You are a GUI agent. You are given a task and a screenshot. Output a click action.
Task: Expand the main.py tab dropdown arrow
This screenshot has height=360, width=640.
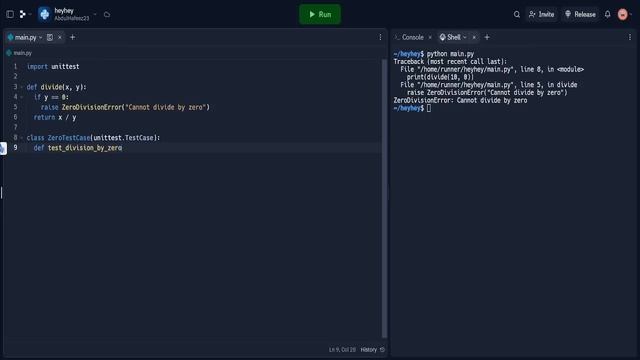(41, 37)
